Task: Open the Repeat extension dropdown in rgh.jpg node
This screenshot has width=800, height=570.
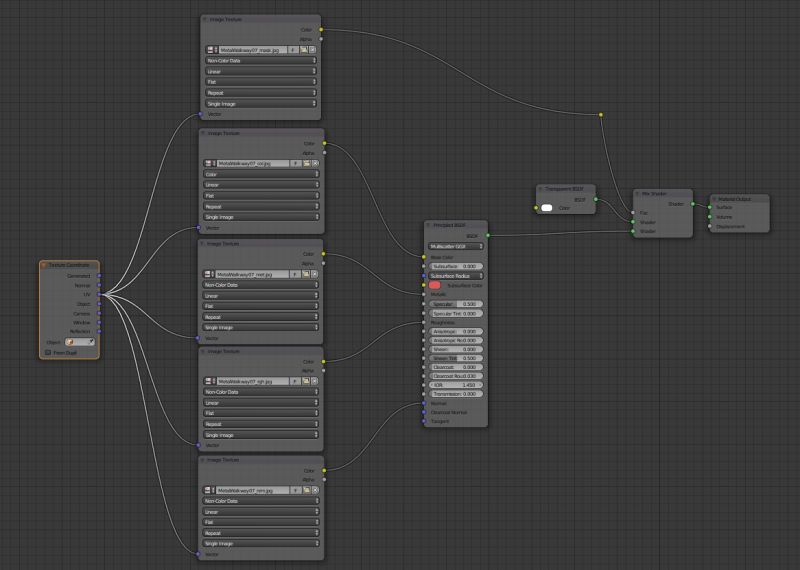Action: tap(261, 424)
